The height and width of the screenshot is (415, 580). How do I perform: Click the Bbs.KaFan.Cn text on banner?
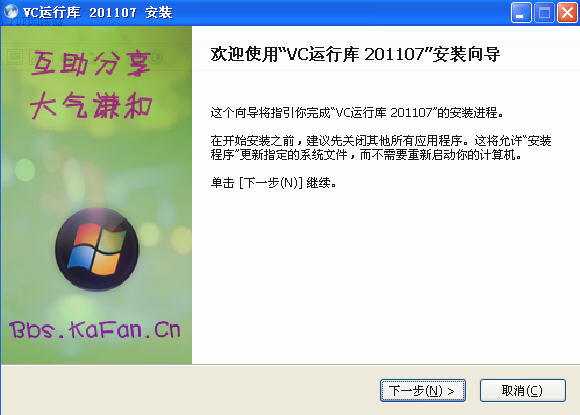pos(95,330)
